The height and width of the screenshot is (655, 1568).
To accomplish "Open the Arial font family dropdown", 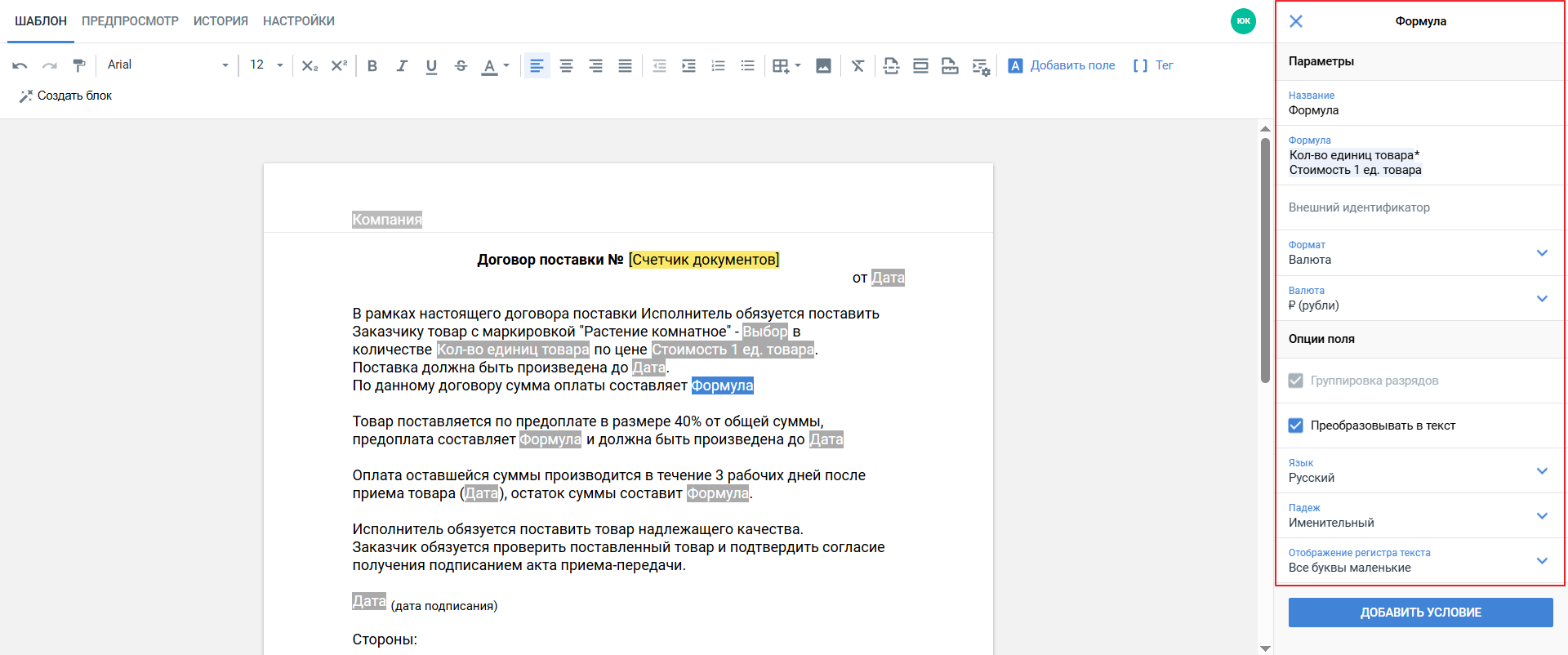I will click(x=168, y=65).
